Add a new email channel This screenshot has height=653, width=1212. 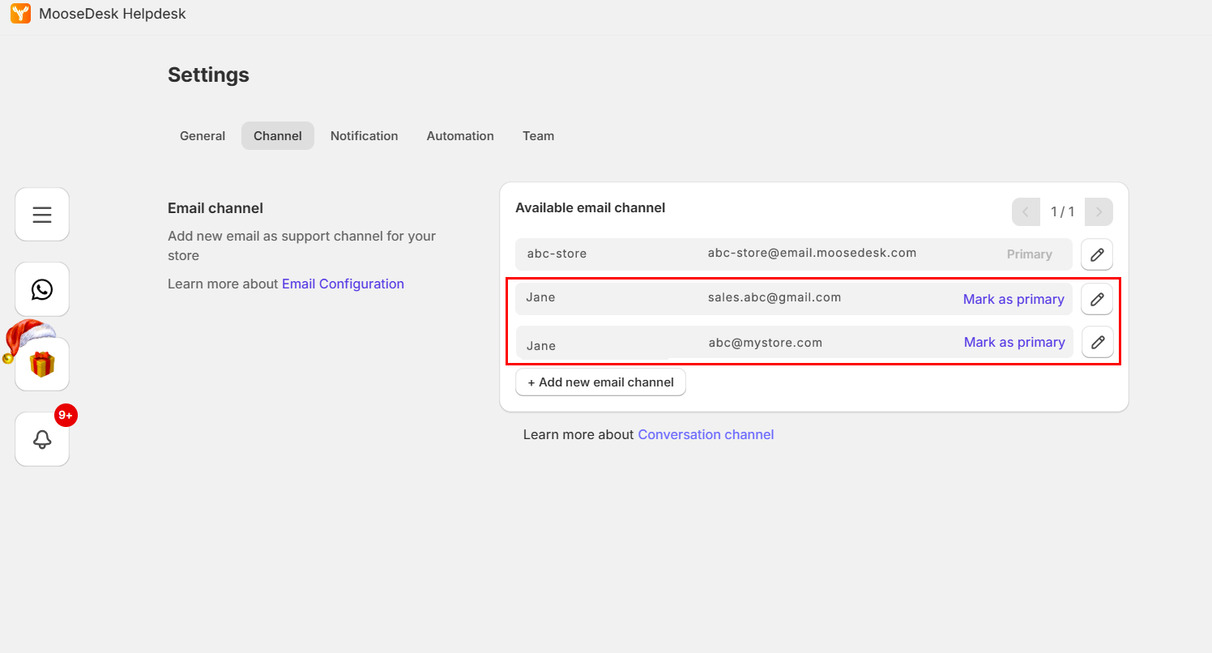pyautogui.click(x=600, y=382)
